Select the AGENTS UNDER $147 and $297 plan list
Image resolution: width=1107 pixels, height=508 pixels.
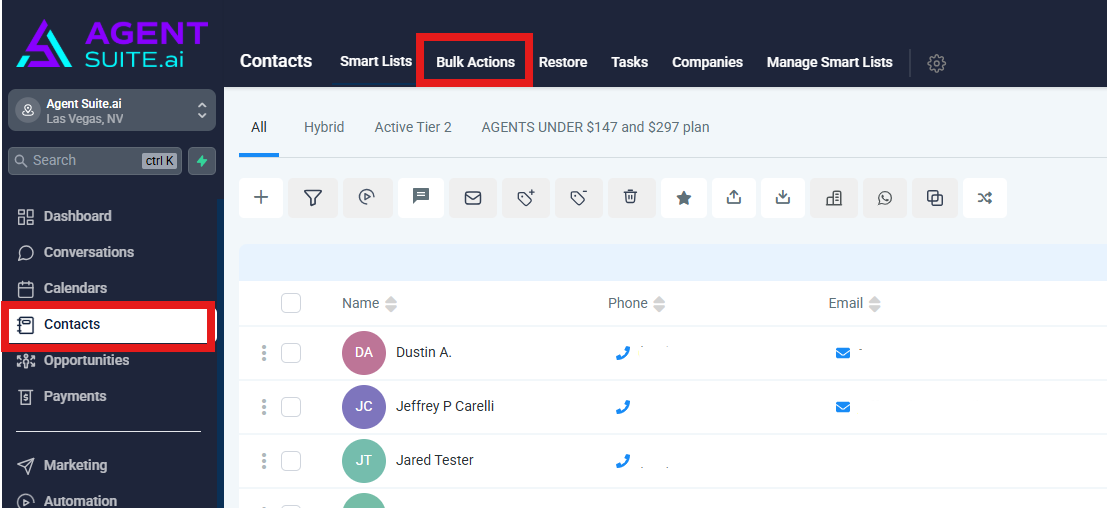pos(595,128)
